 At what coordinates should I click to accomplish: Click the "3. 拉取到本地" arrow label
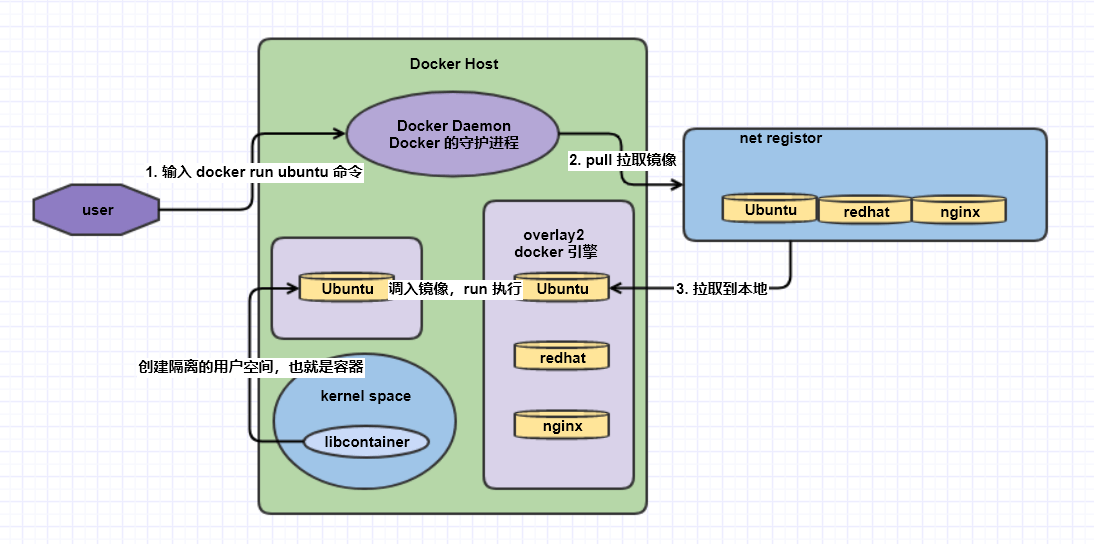tap(721, 289)
